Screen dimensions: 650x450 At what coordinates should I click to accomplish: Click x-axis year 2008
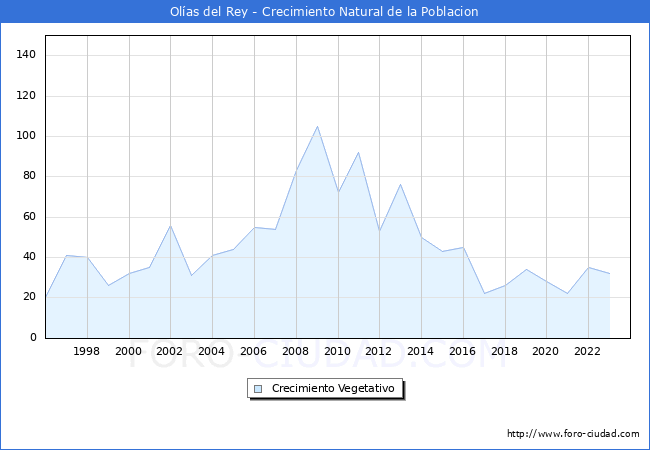click(x=295, y=351)
